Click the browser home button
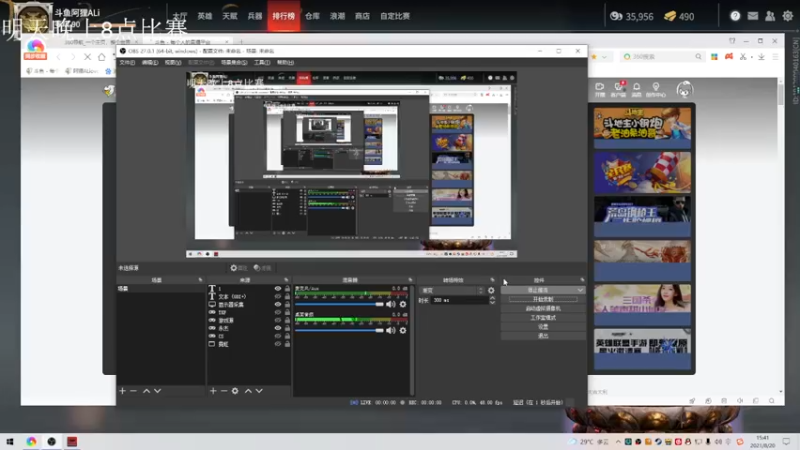Viewport: 800px width, 450px height. coord(102,57)
